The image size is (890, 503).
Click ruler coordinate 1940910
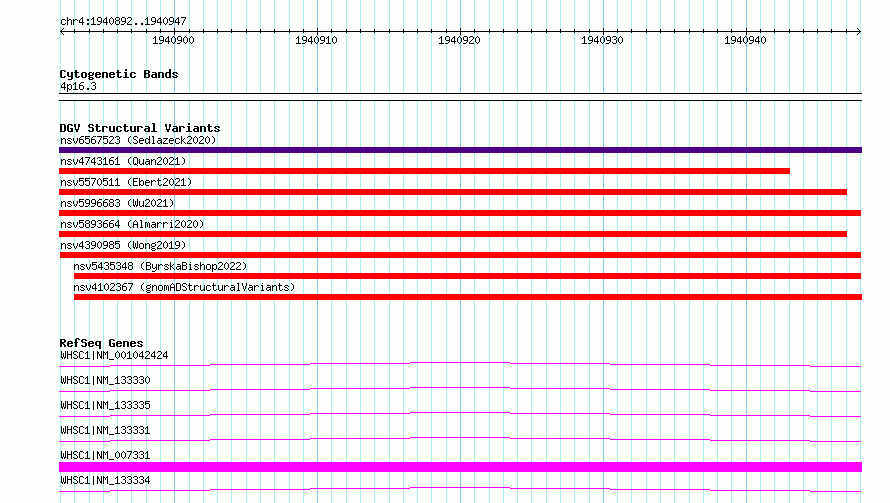coord(316,40)
